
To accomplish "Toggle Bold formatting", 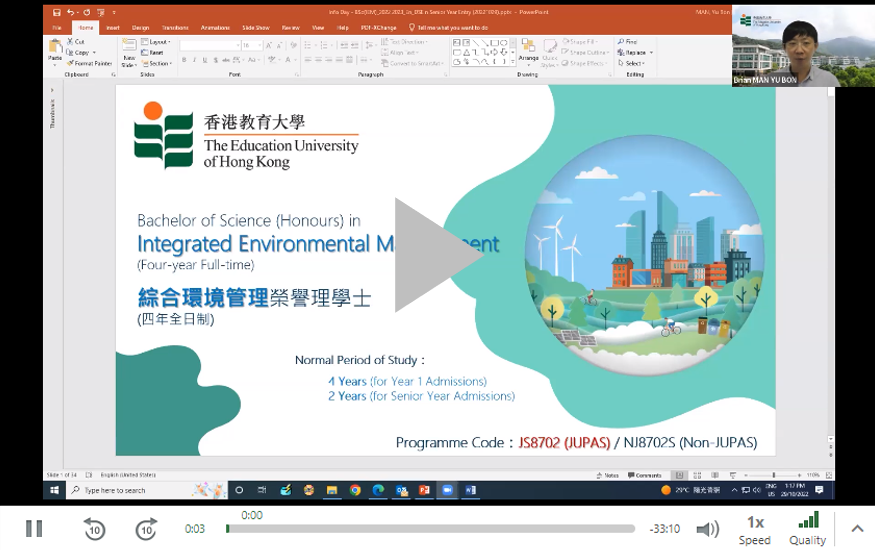I will pos(184,60).
